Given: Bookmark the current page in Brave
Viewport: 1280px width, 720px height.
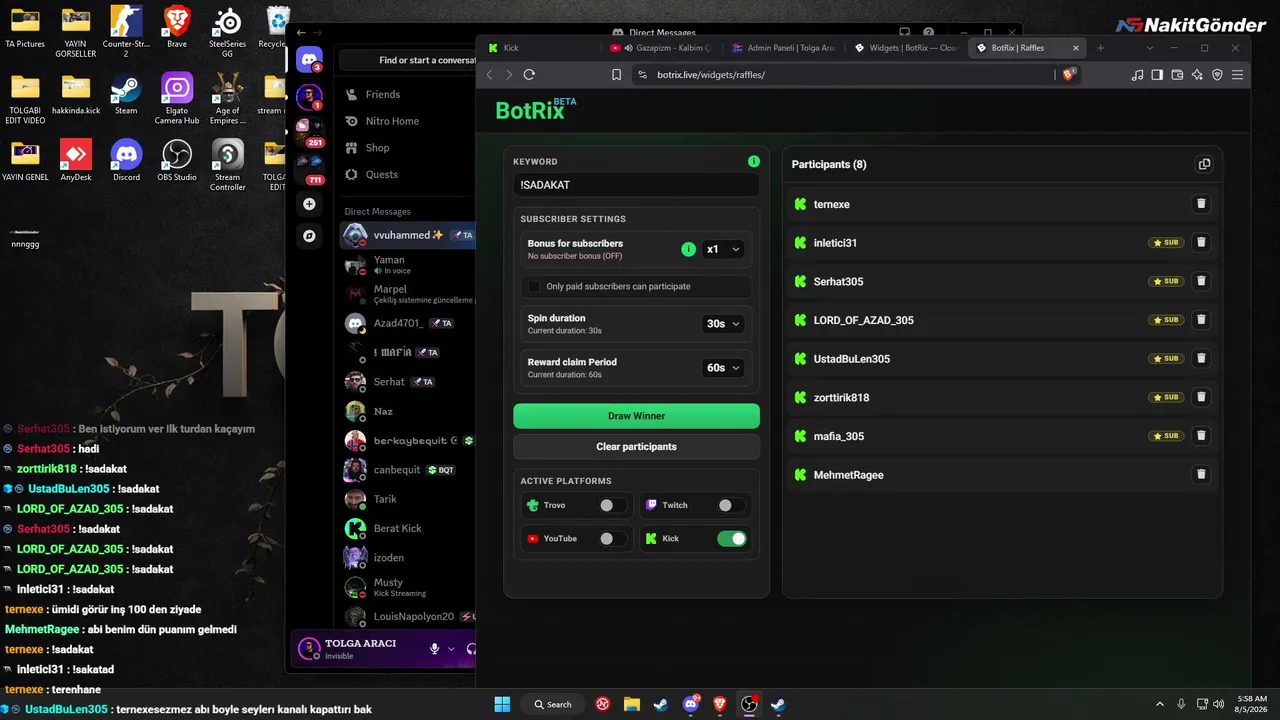Looking at the screenshot, I should (x=616, y=74).
